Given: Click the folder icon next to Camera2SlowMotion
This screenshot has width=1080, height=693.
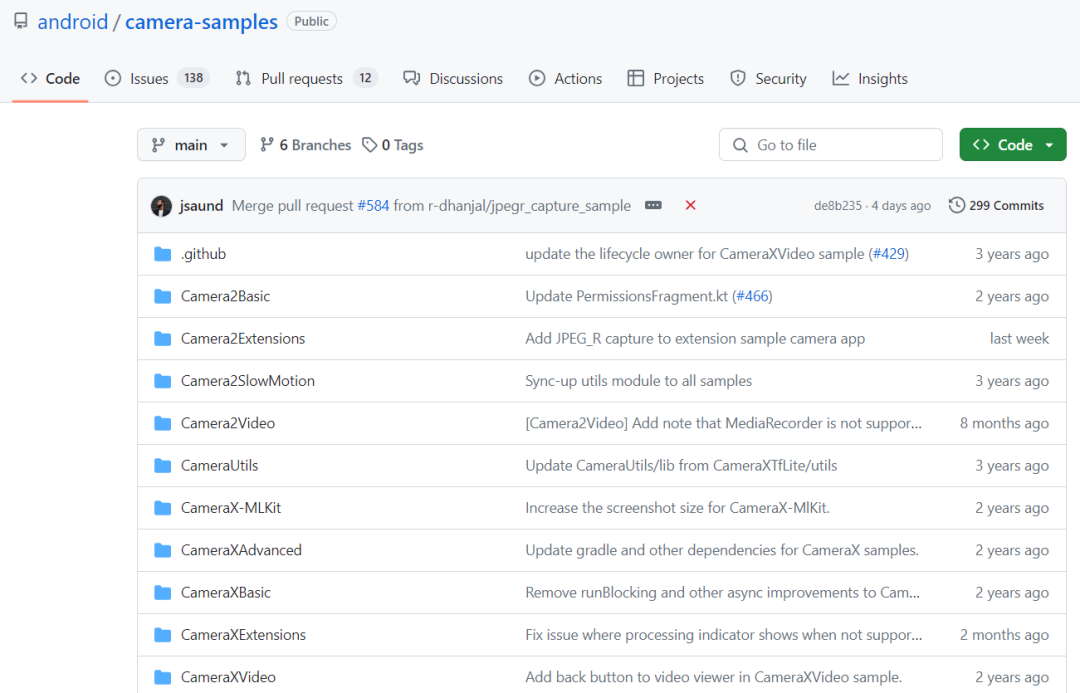Looking at the screenshot, I should 163,381.
